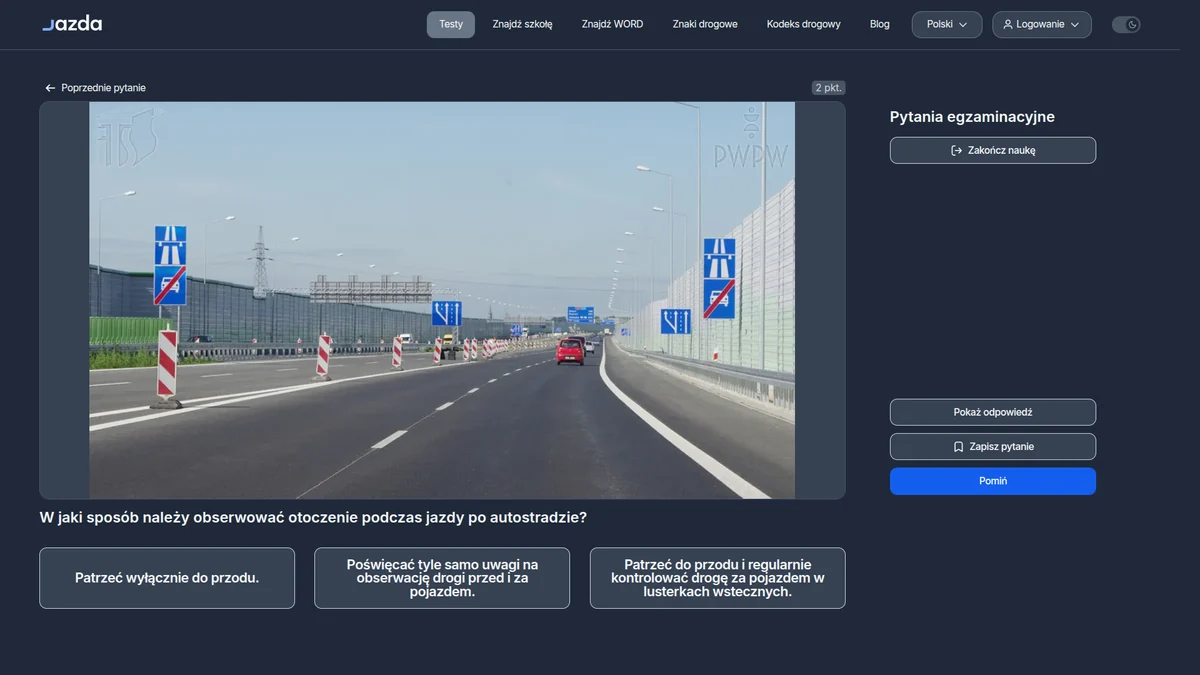Expand the Polski language dropdown
Viewport: 1200px width, 675px height.
pyautogui.click(x=947, y=24)
